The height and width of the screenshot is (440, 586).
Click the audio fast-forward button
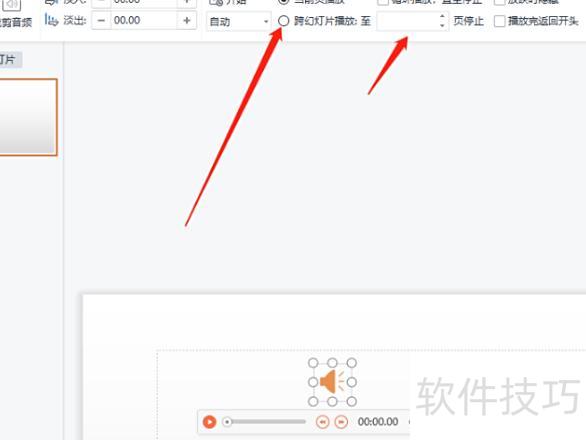tap(341, 422)
